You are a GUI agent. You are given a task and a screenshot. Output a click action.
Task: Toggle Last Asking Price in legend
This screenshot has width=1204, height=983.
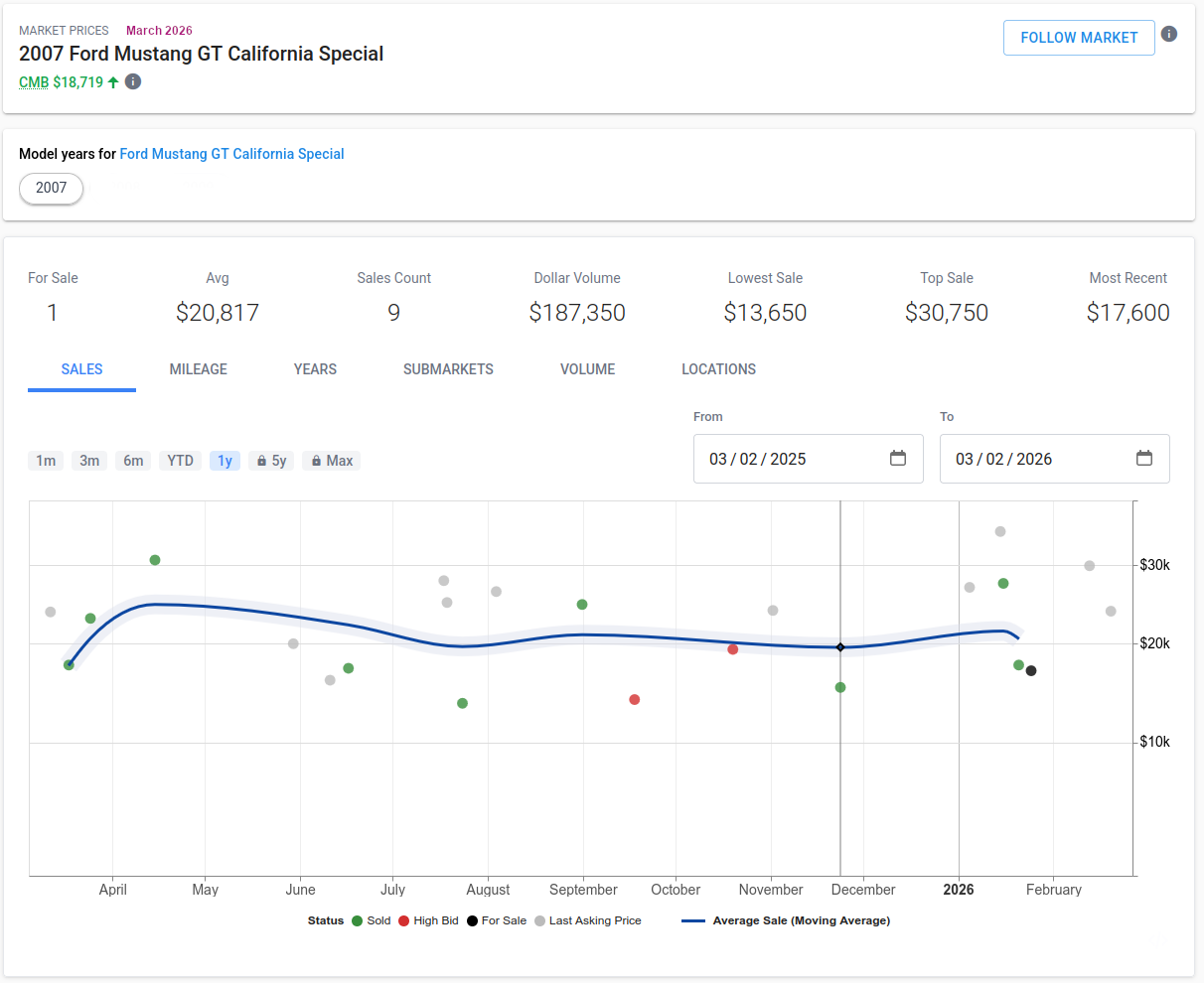pyautogui.click(x=588, y=920)
